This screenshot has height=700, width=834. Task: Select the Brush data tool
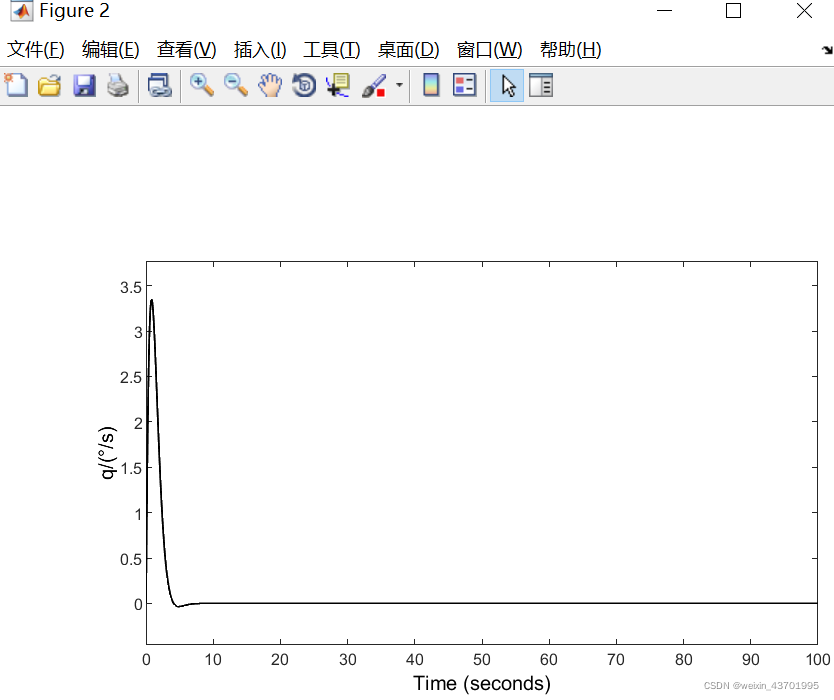click(x=374, y=85)
